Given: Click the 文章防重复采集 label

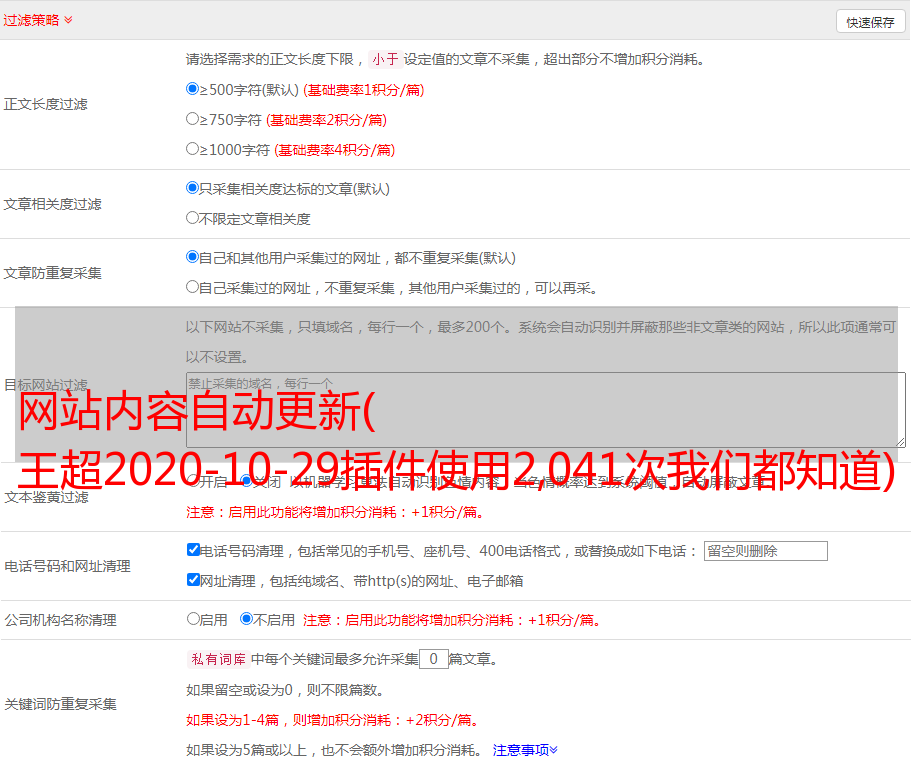Looking at the screenshot, I should pyautogui.click(x=52, y=273).
